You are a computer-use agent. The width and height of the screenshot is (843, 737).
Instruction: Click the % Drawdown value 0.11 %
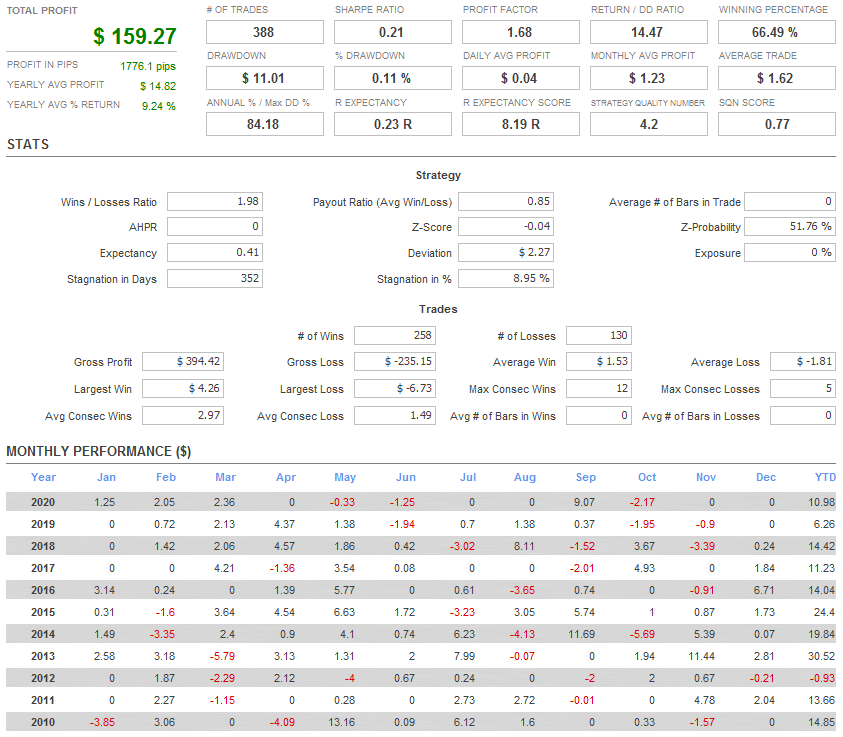(x=392, y=78)
